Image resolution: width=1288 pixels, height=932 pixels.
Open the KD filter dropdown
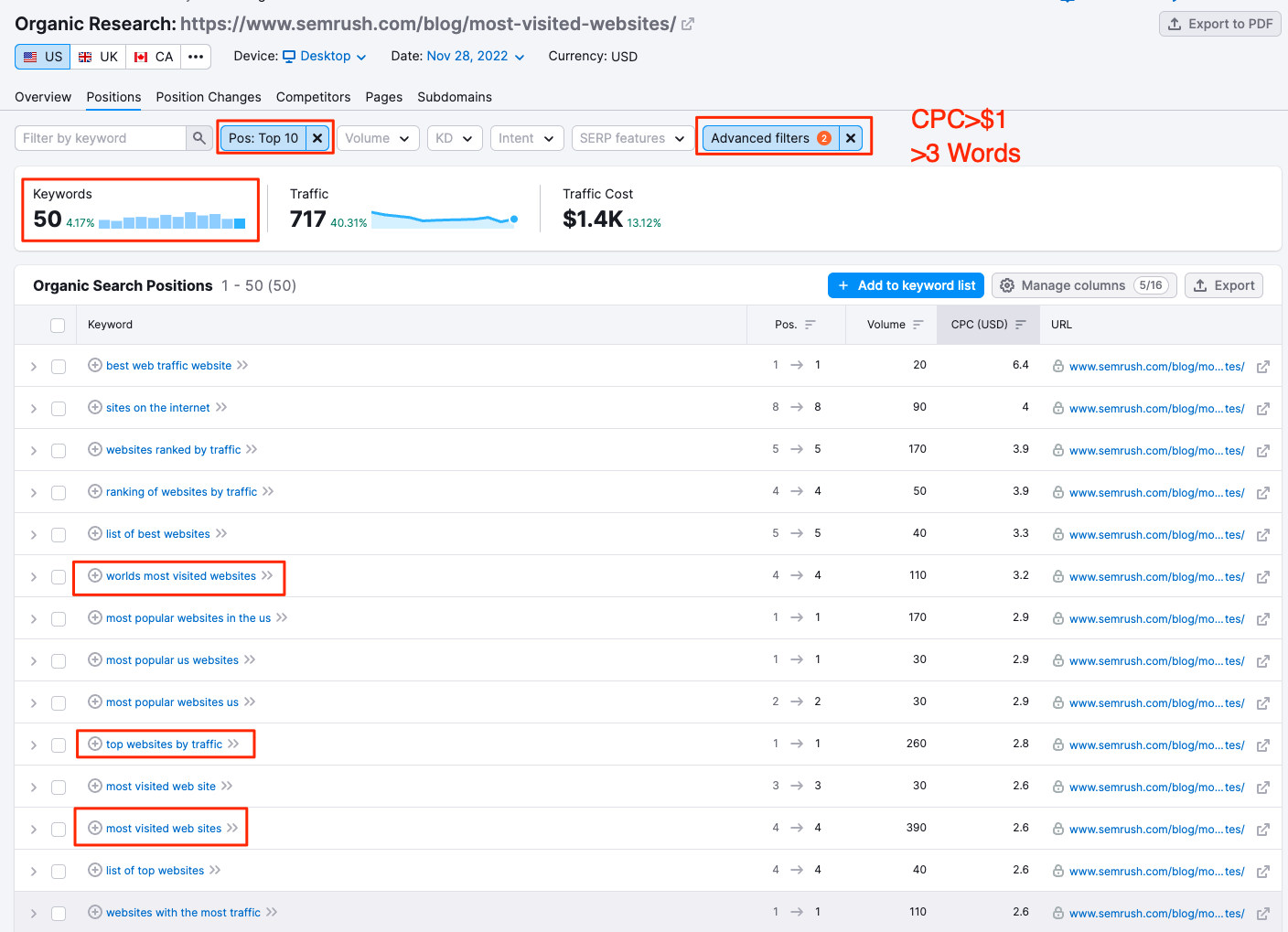[x=455, y=138]
